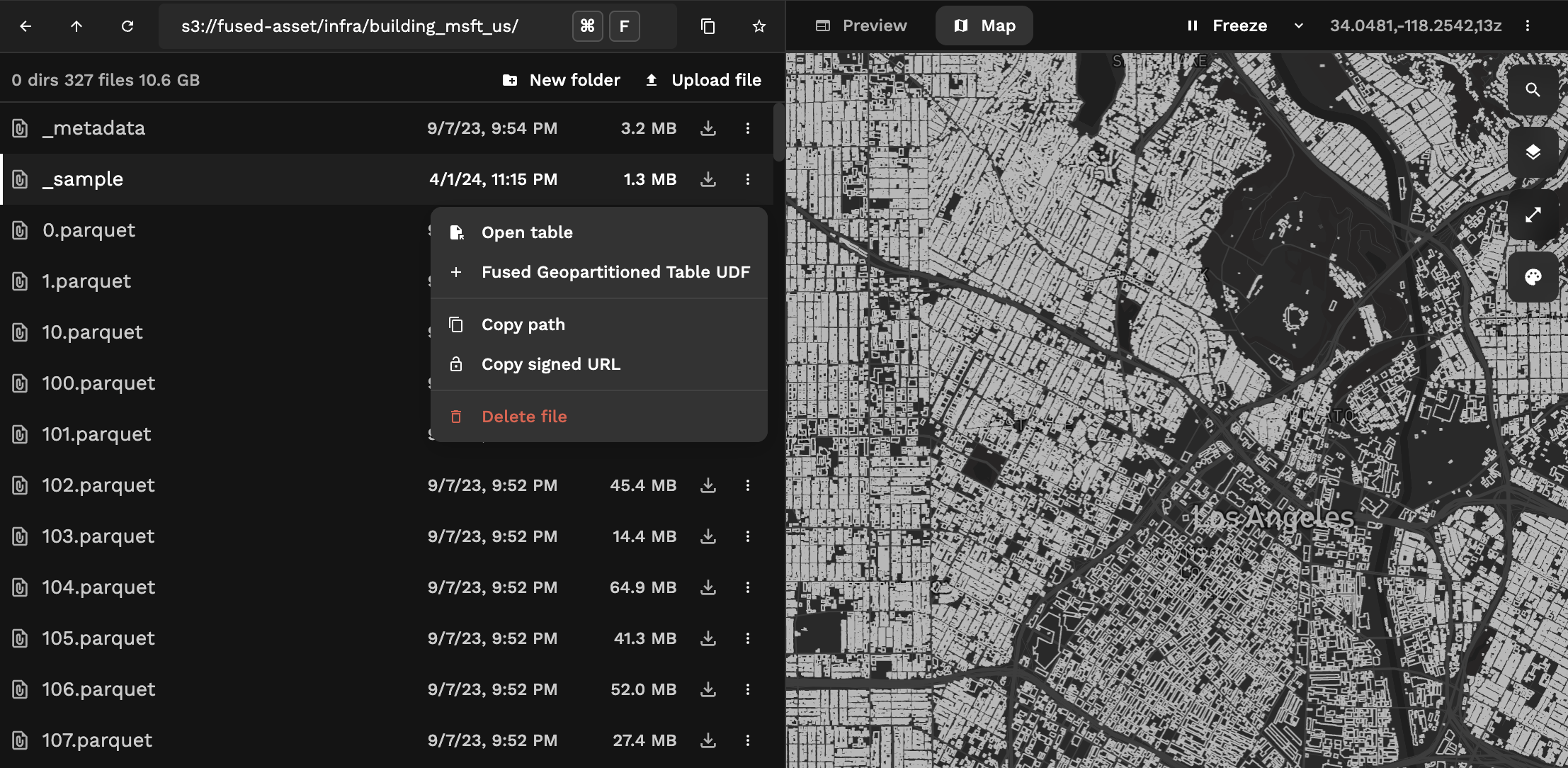Open the map layers panel
Image resolution: width=1568 pixels, height=768 pixels.
pos(1533,151)
